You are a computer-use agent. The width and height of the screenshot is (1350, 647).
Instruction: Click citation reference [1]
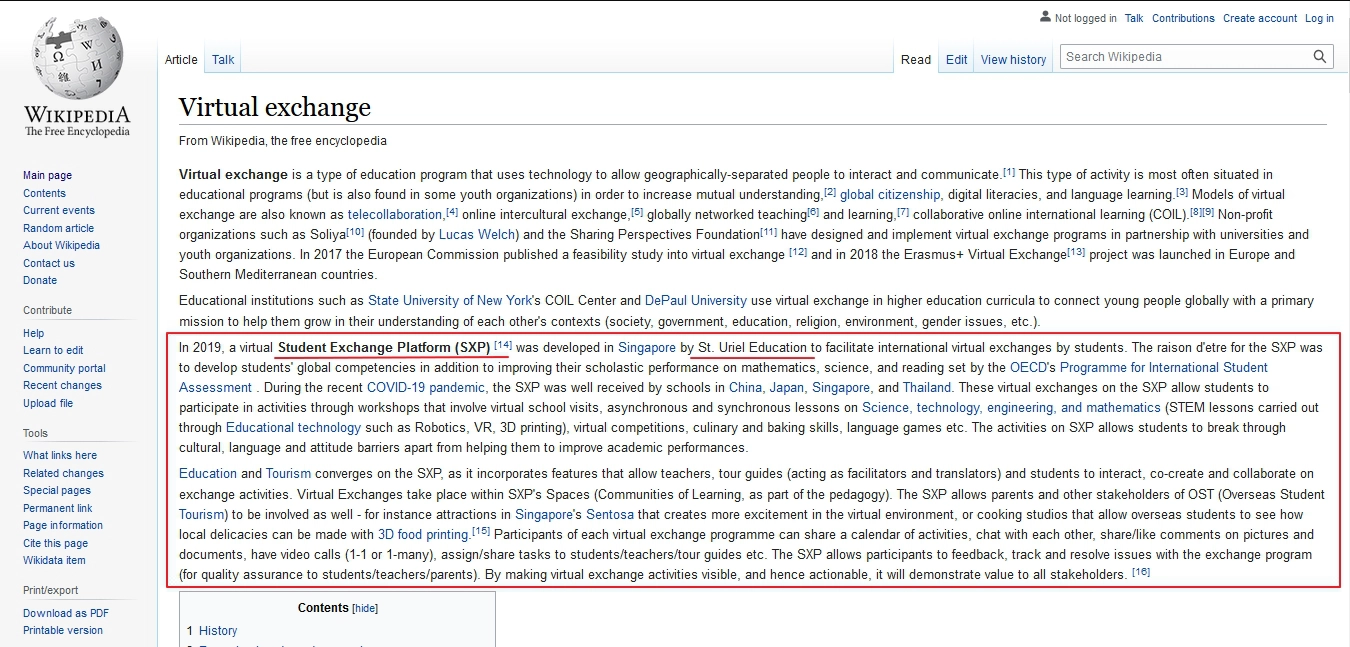(x=1009, y=172)
